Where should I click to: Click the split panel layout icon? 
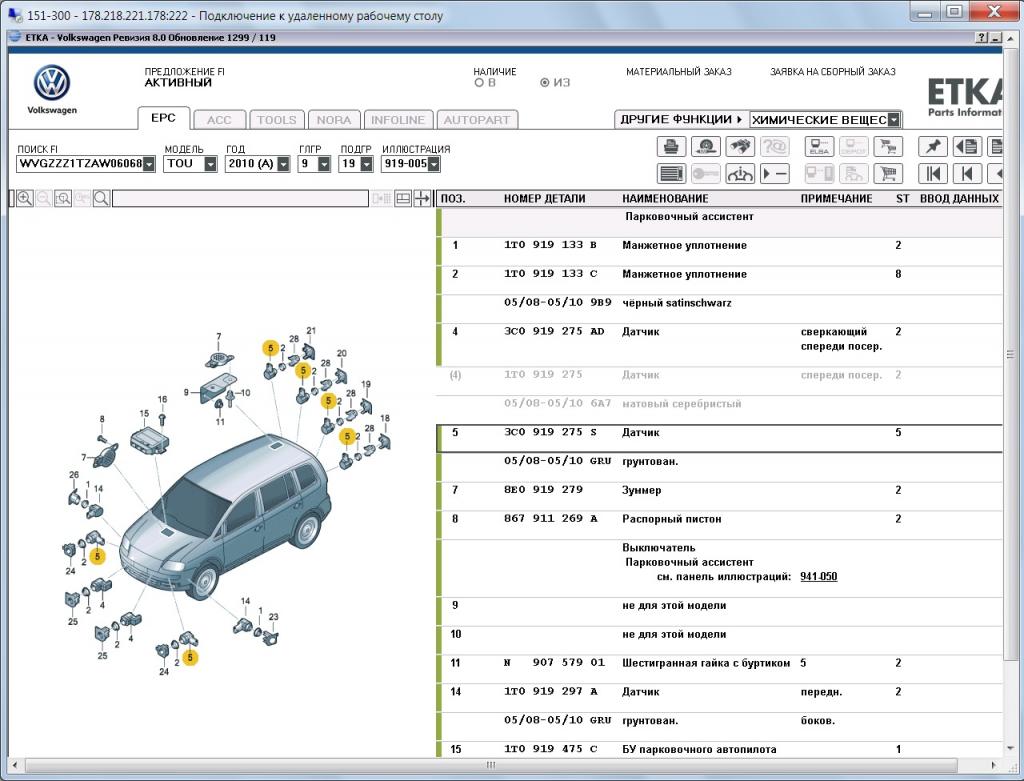[x=403, y=199]
